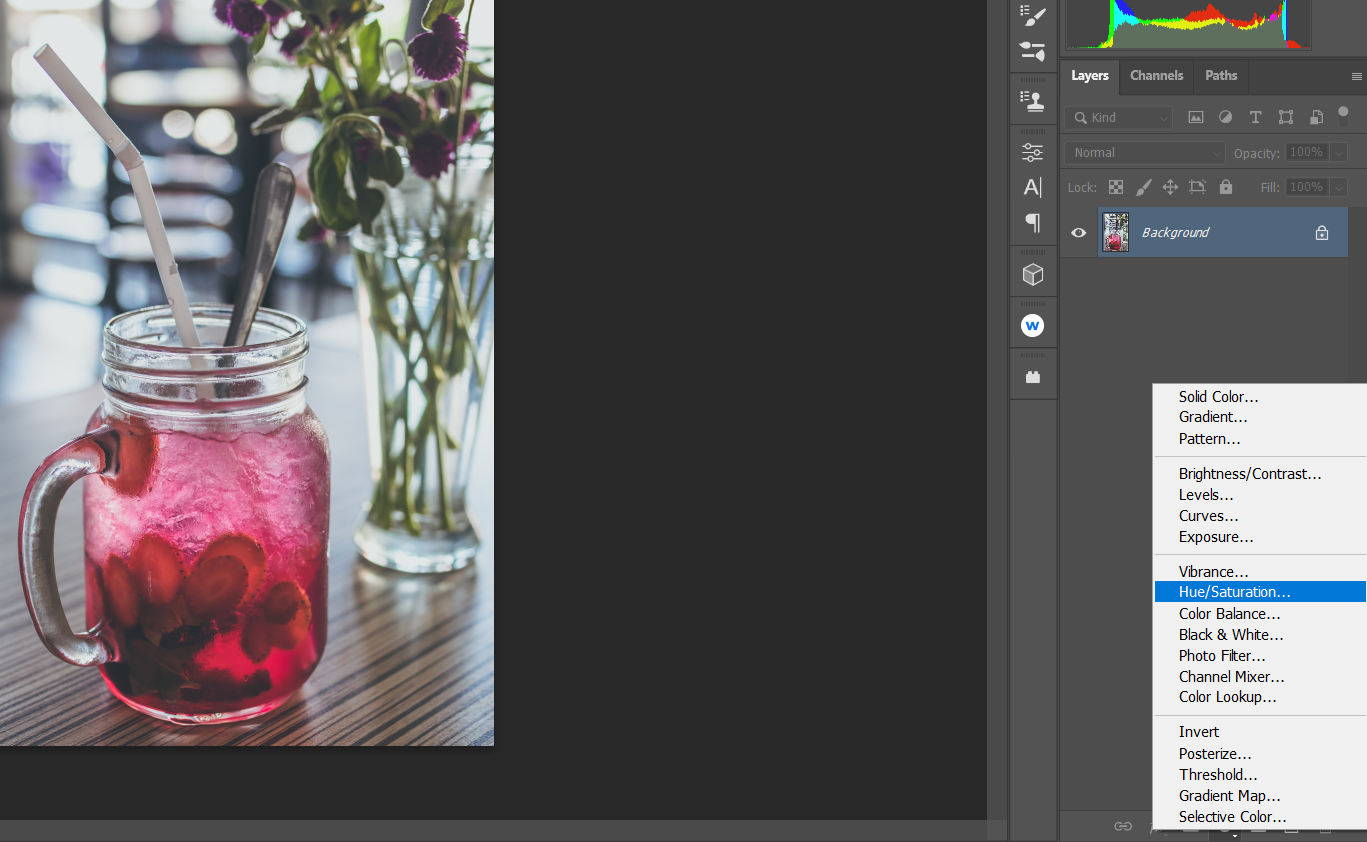
Task: Open the Clone Source panel icon
Action: click(1033, 100)
